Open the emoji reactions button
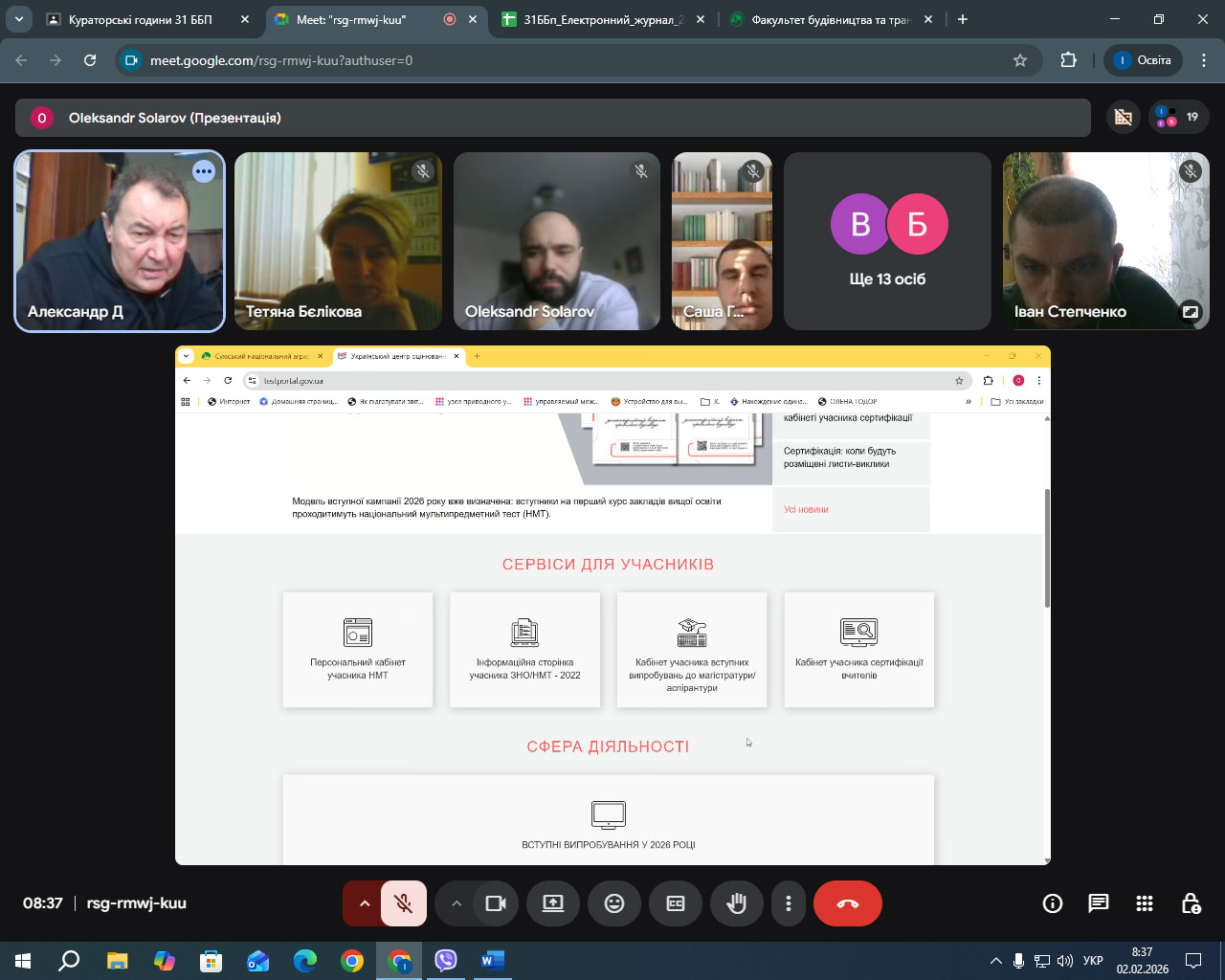The height and width of the screenshot is (980, 1225). 614,903
